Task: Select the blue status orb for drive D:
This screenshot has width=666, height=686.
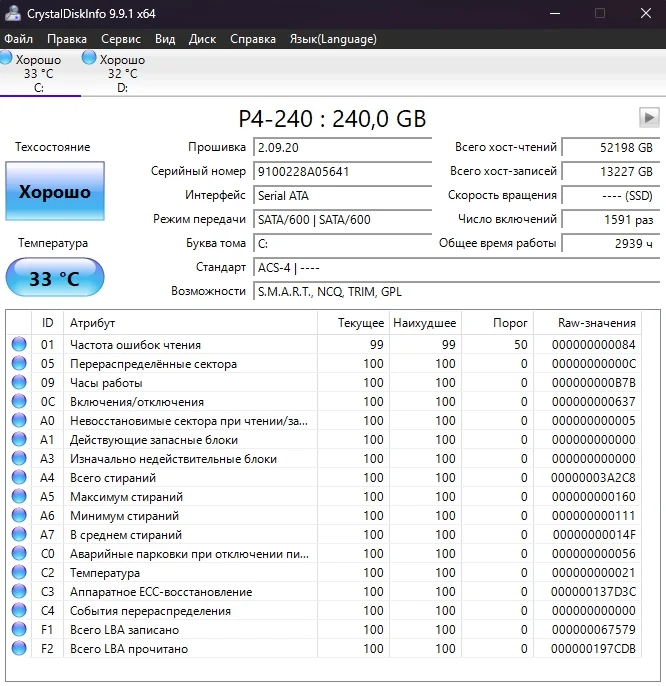Action: pyautogui.click(x=89, y=57)
